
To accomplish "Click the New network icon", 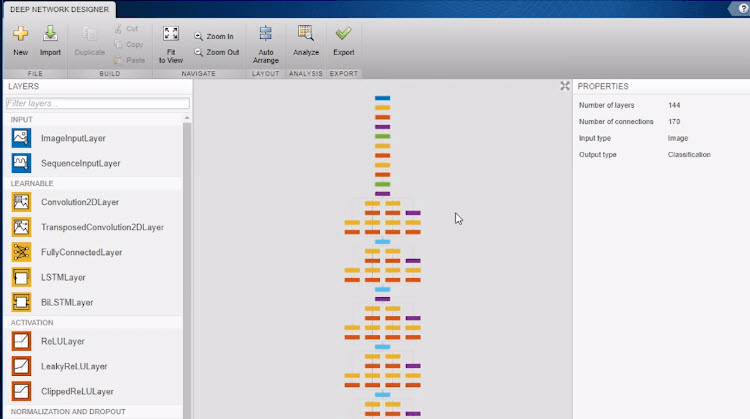I will (21, 34).
